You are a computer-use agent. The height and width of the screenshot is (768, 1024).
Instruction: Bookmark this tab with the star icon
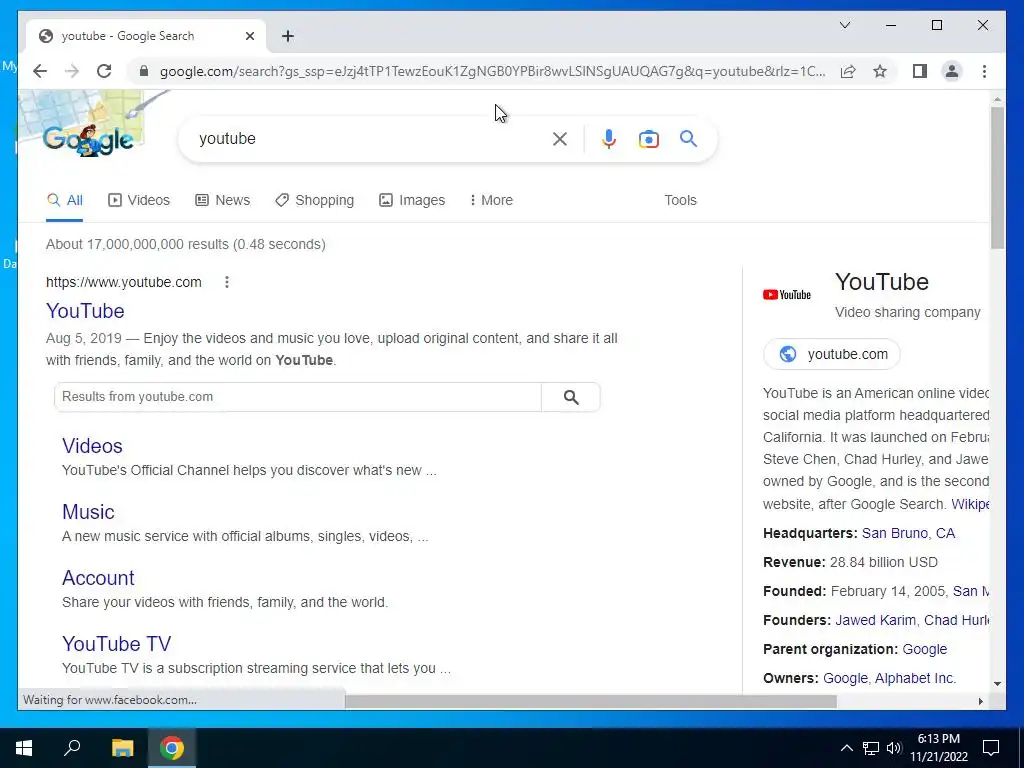tap(880, 71)
